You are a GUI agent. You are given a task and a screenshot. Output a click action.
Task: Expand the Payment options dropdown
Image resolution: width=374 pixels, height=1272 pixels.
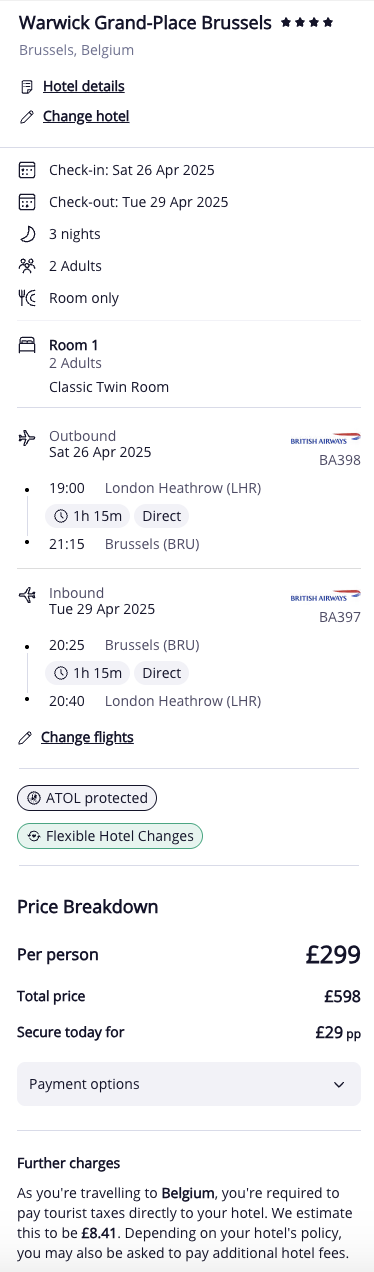187,1084
